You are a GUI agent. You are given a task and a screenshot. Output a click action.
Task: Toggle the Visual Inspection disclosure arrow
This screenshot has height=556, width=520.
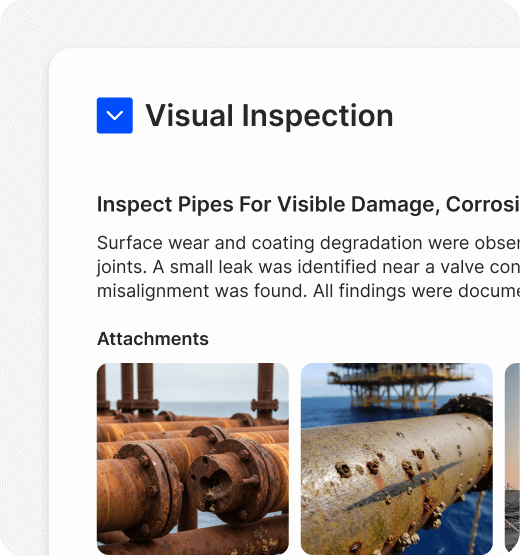click(115, 116)
